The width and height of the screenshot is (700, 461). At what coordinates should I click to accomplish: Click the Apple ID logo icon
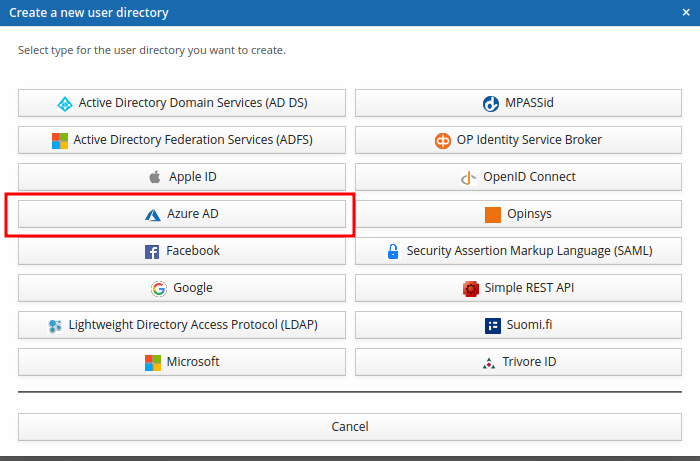(x=155, y=178)
